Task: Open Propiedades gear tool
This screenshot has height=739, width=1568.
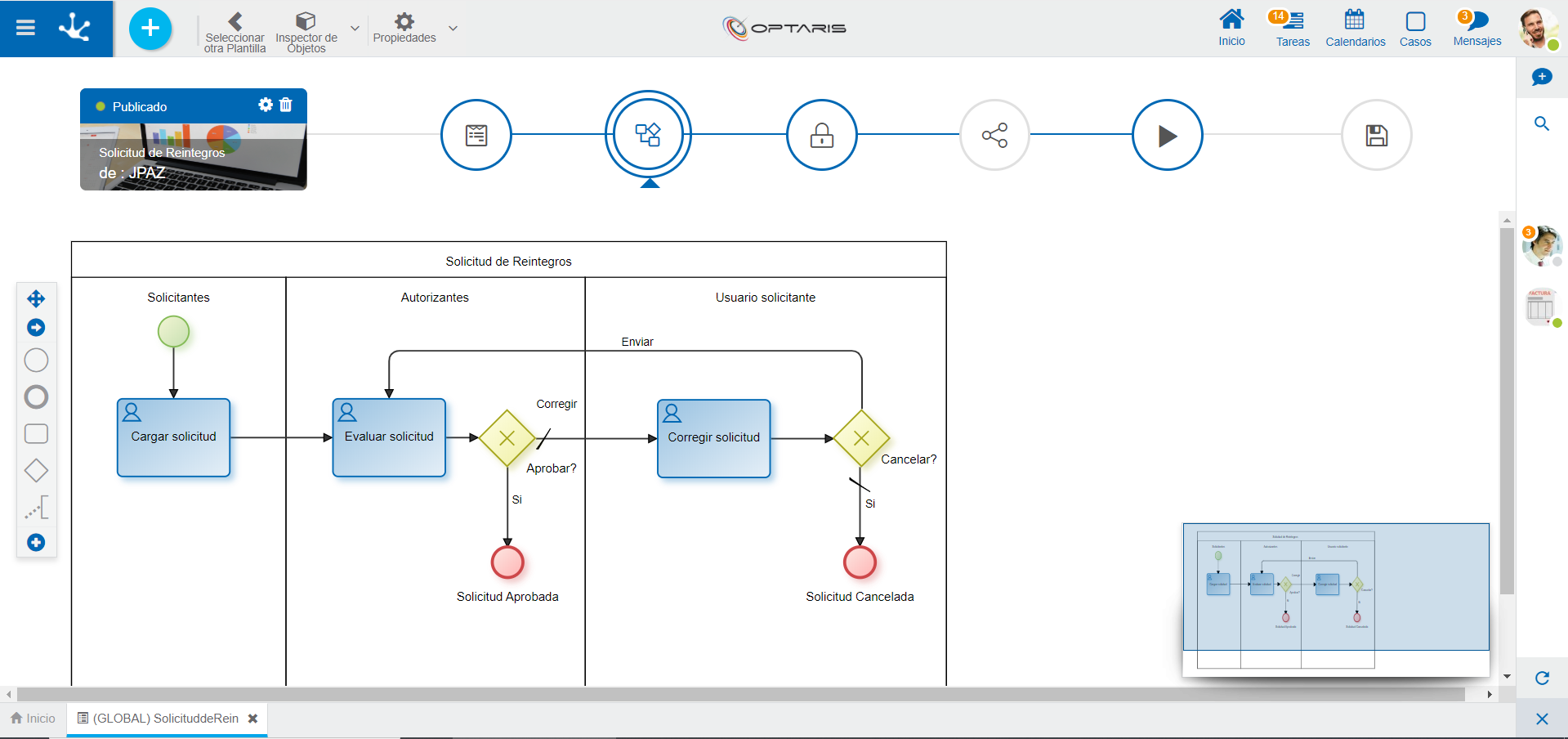Action: 404,28
